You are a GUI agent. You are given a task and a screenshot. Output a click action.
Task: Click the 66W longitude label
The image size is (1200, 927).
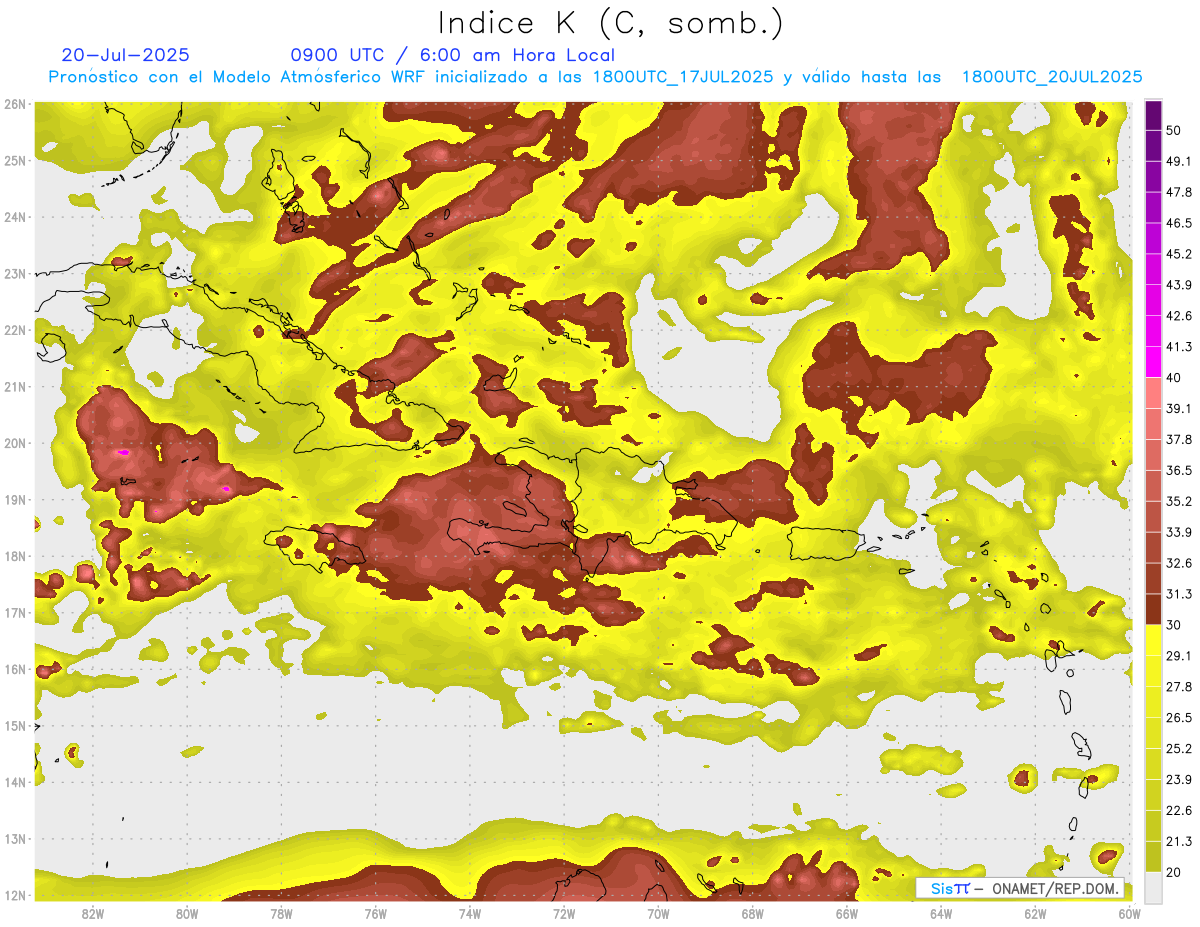tap(846, 914)
